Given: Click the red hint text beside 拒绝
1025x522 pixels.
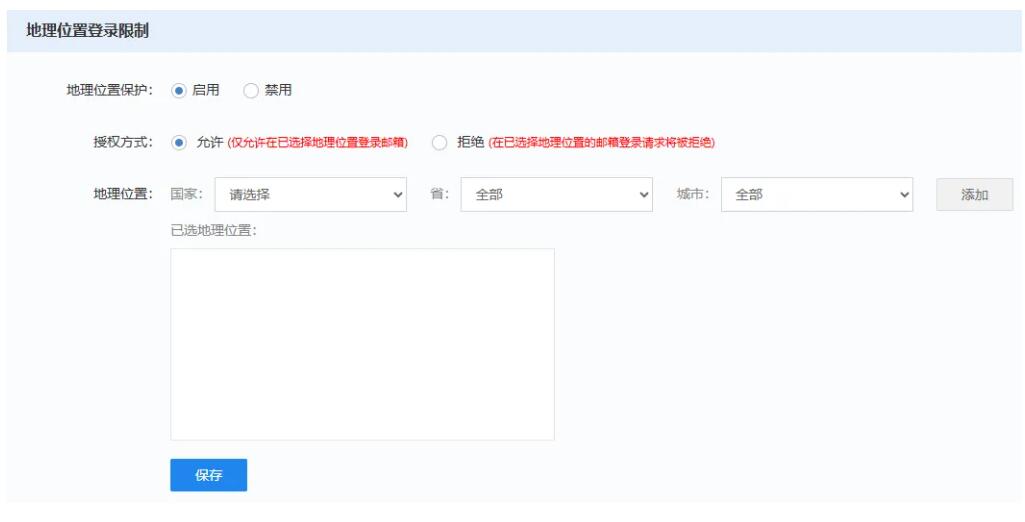Looking at the screenshot, I should tap(601, 143).
